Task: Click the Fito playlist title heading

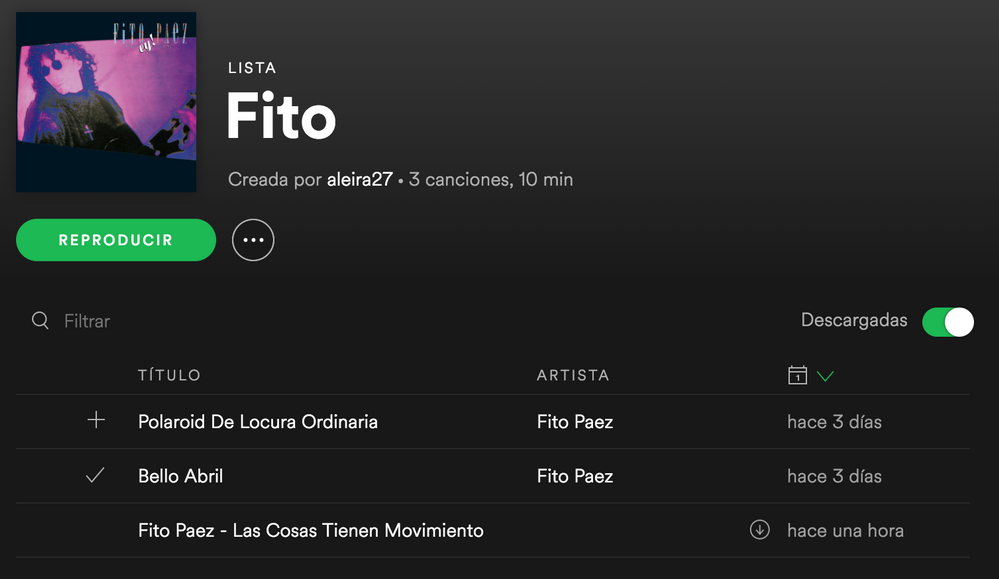Action: click(281, 118)
